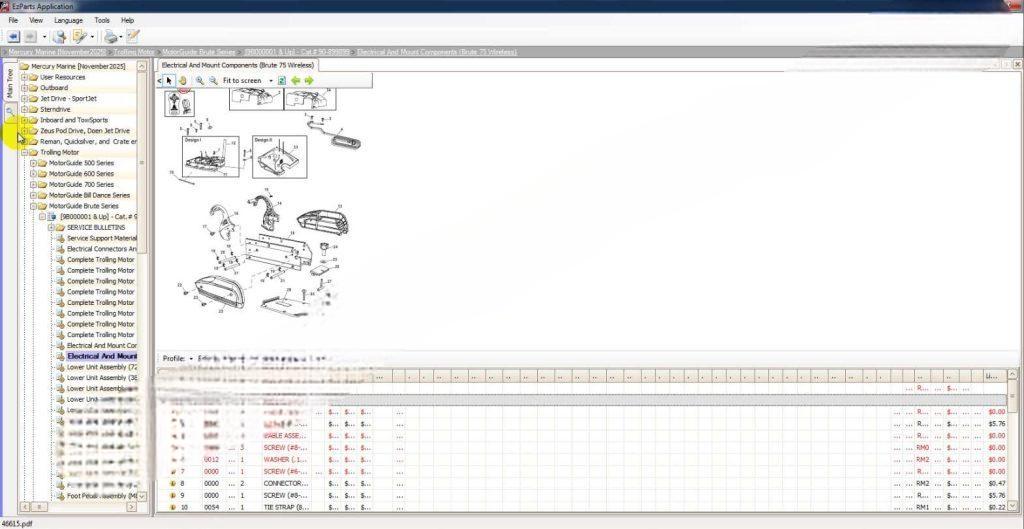The width and height of the screenshot is (1024, 529).
Task: Expand the Outboard folder in tree
Action: point(24,88)
